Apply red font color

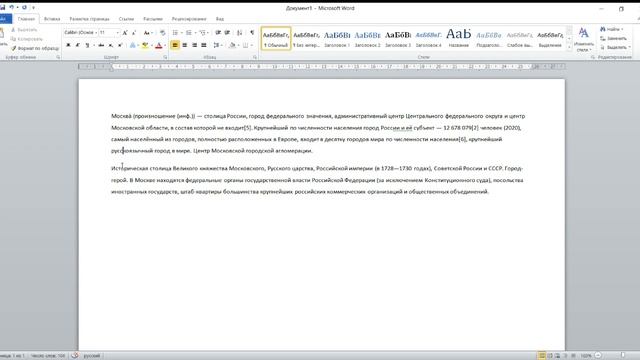click(x=159, y=45)
